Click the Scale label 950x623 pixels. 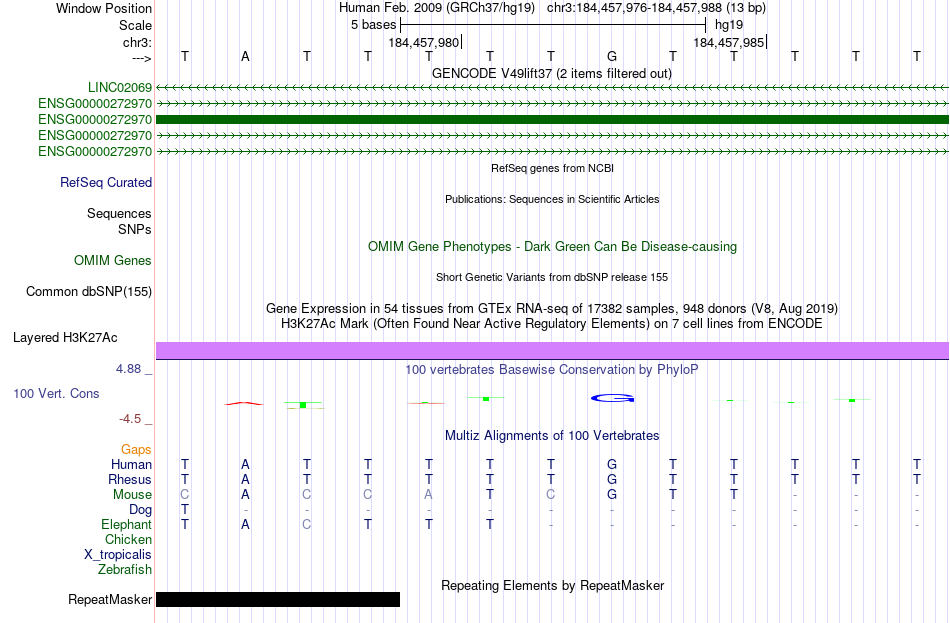pos(135,25)
